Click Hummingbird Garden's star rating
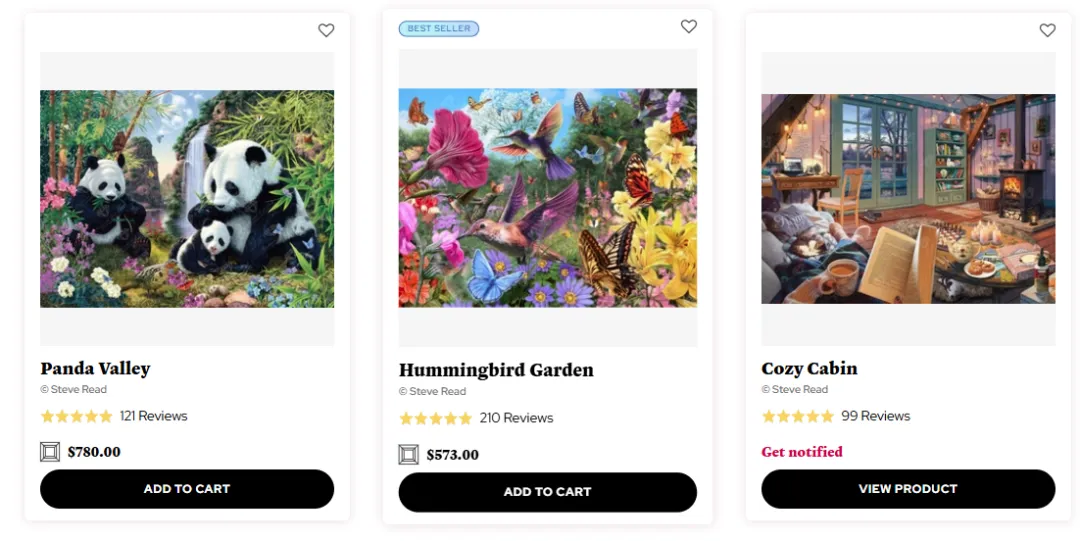Image resolution: width=1080 pixels, height=541 pixels. (435, 418)
